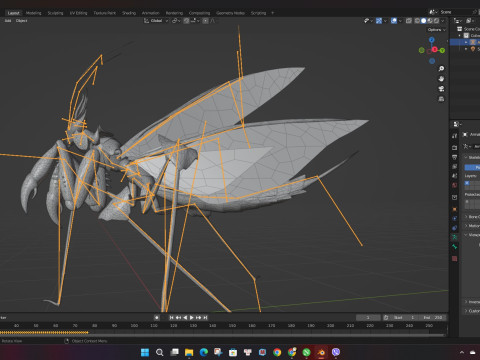Switch to the UV Editing workspace tab
Viewport: 480px width, 360px height.
click(78, 13)
